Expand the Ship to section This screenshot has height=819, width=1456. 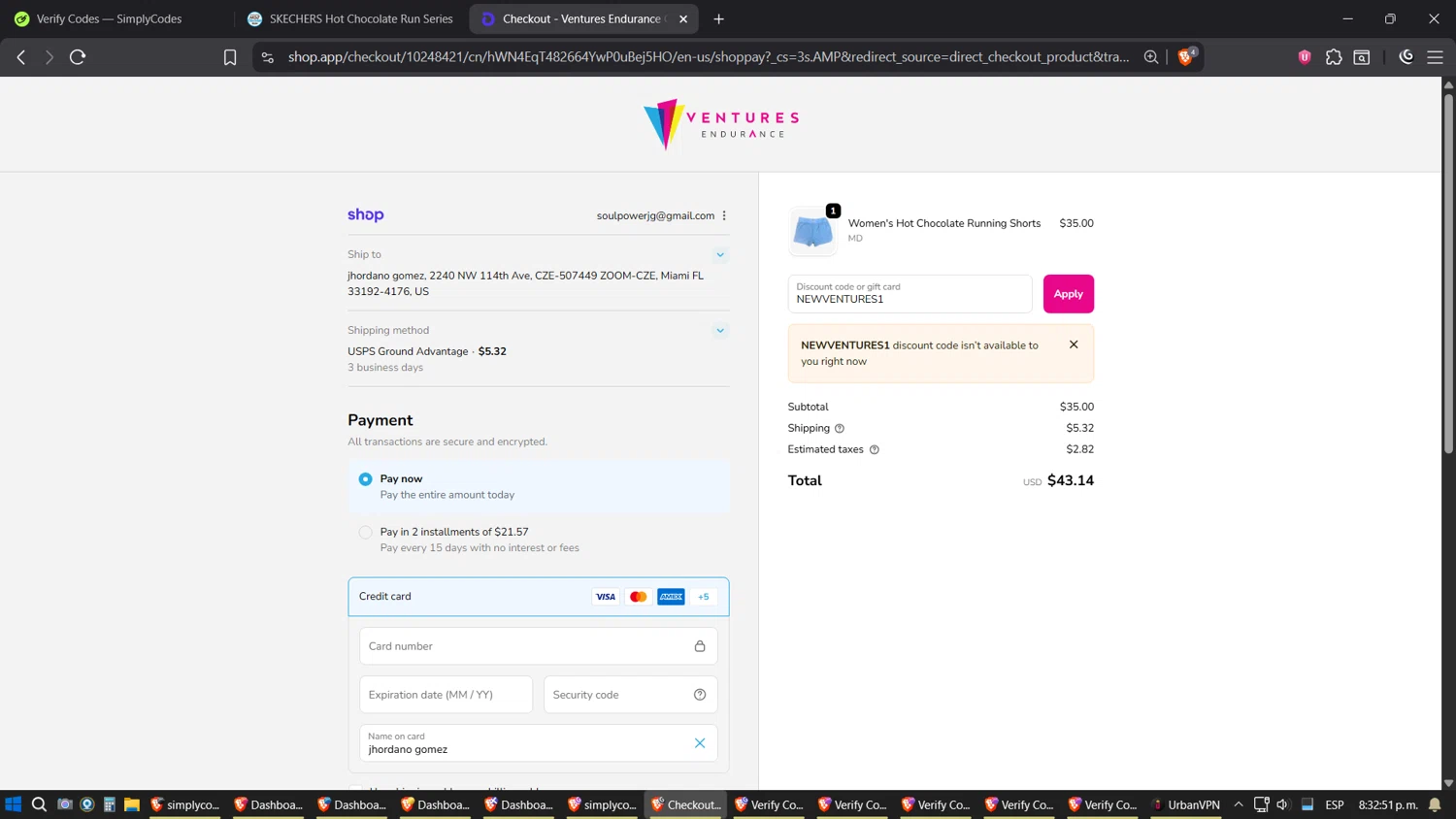(720, 254)
